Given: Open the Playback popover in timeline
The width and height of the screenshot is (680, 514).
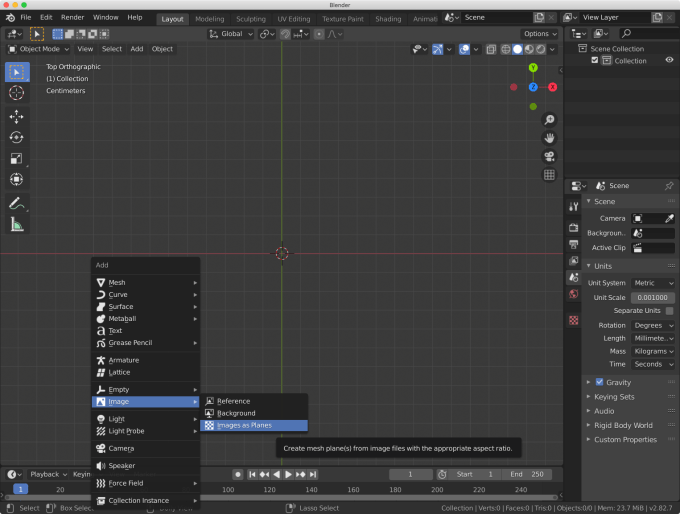Looking at the screenshot, I should click(x=45, y=474).
